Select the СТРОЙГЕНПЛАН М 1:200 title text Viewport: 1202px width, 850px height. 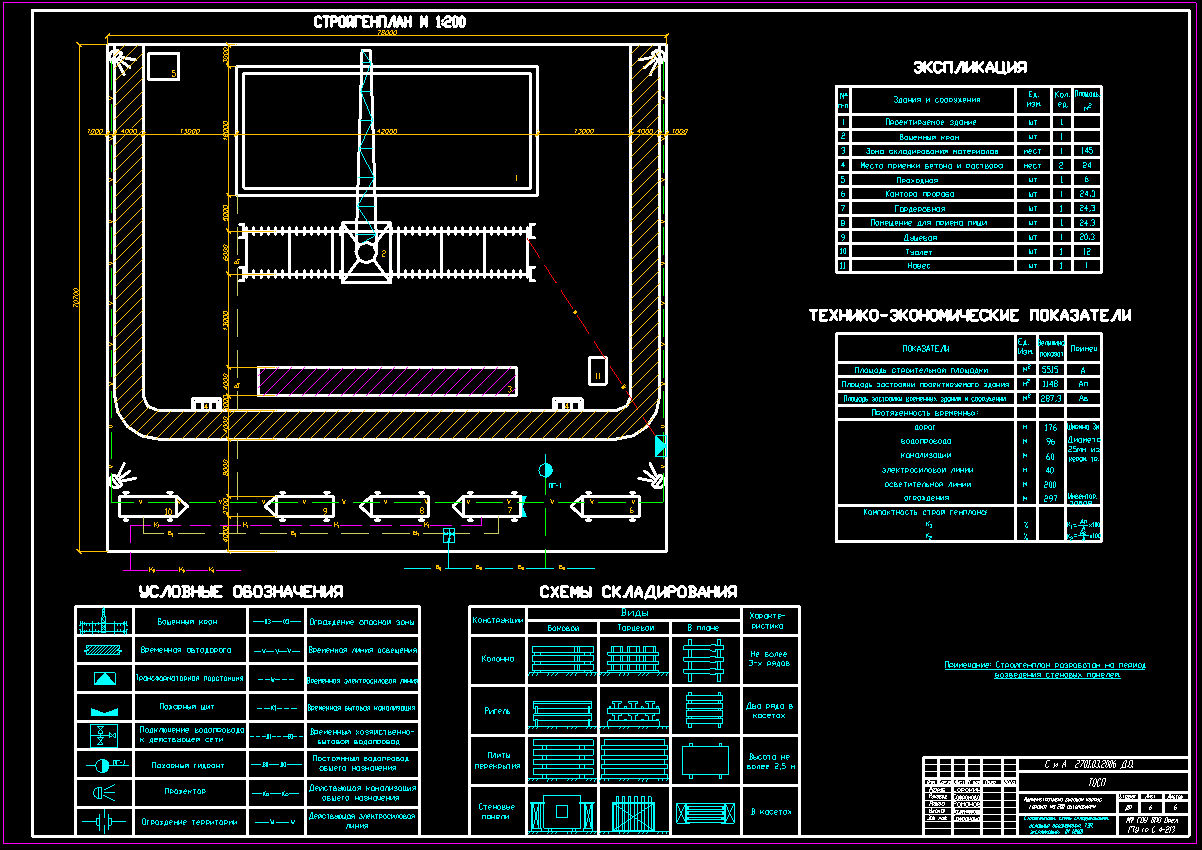click(x=389, y=21)
